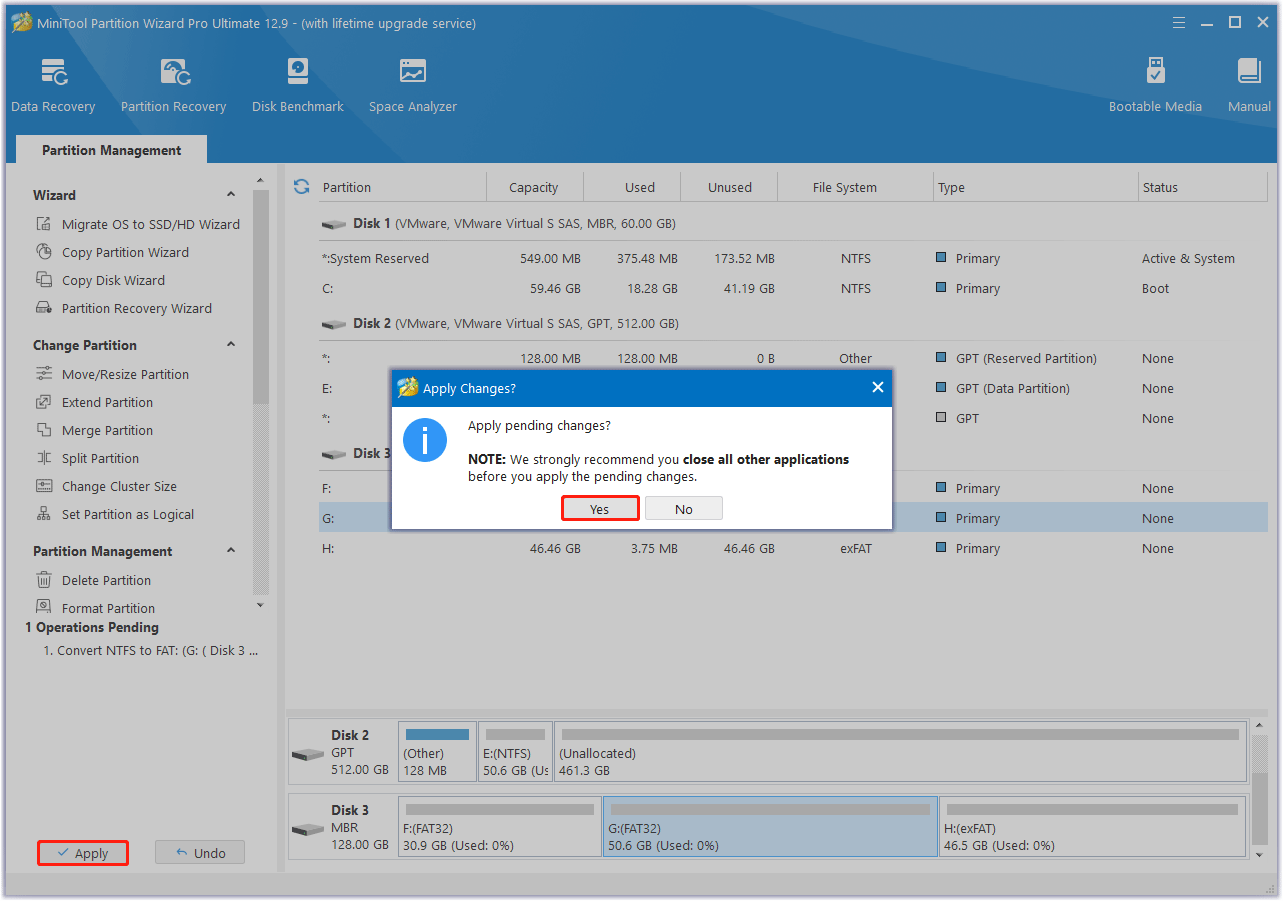
Task: Choose Merge Partition
Action: point(94,430)
